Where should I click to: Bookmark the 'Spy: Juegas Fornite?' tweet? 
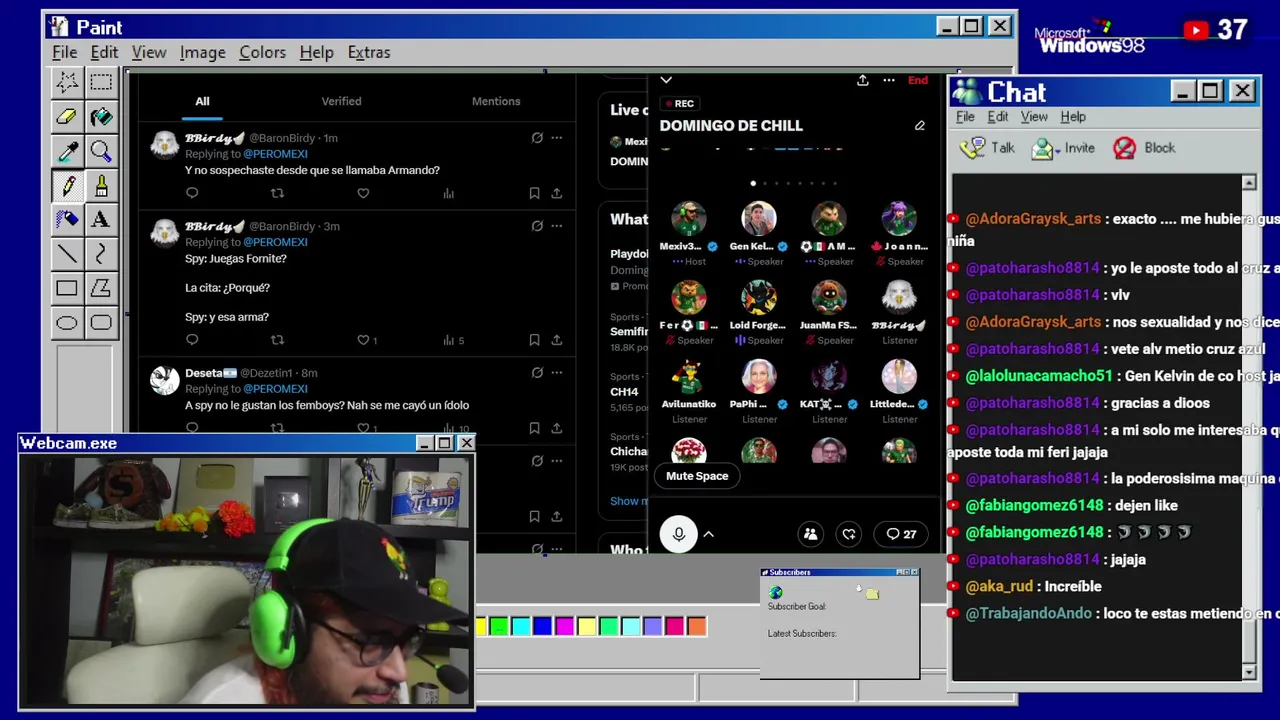coord(534,340)
